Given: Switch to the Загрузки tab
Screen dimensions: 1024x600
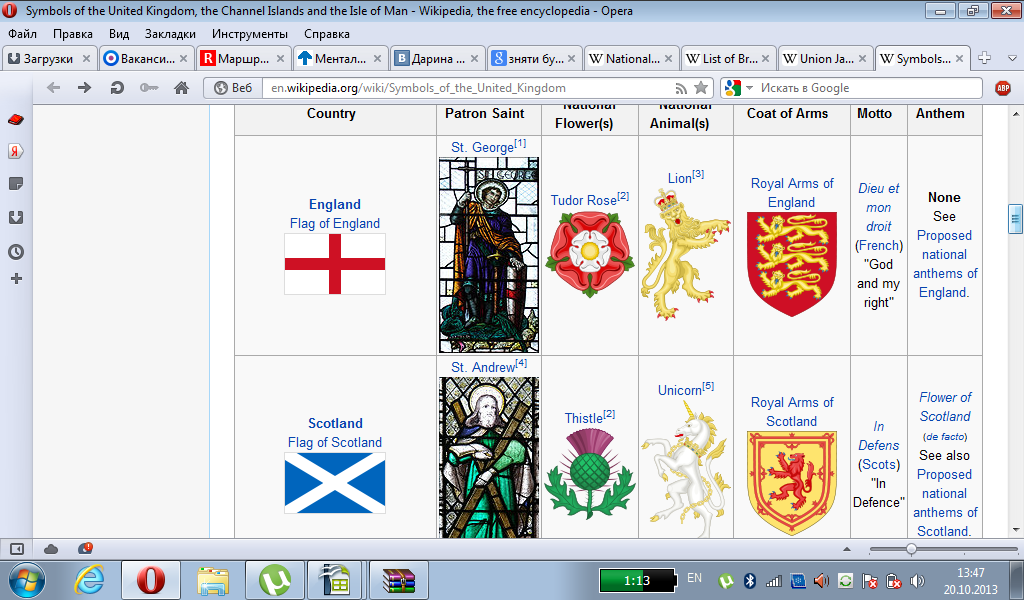Looking at the screenshot, I should [49, 58].
